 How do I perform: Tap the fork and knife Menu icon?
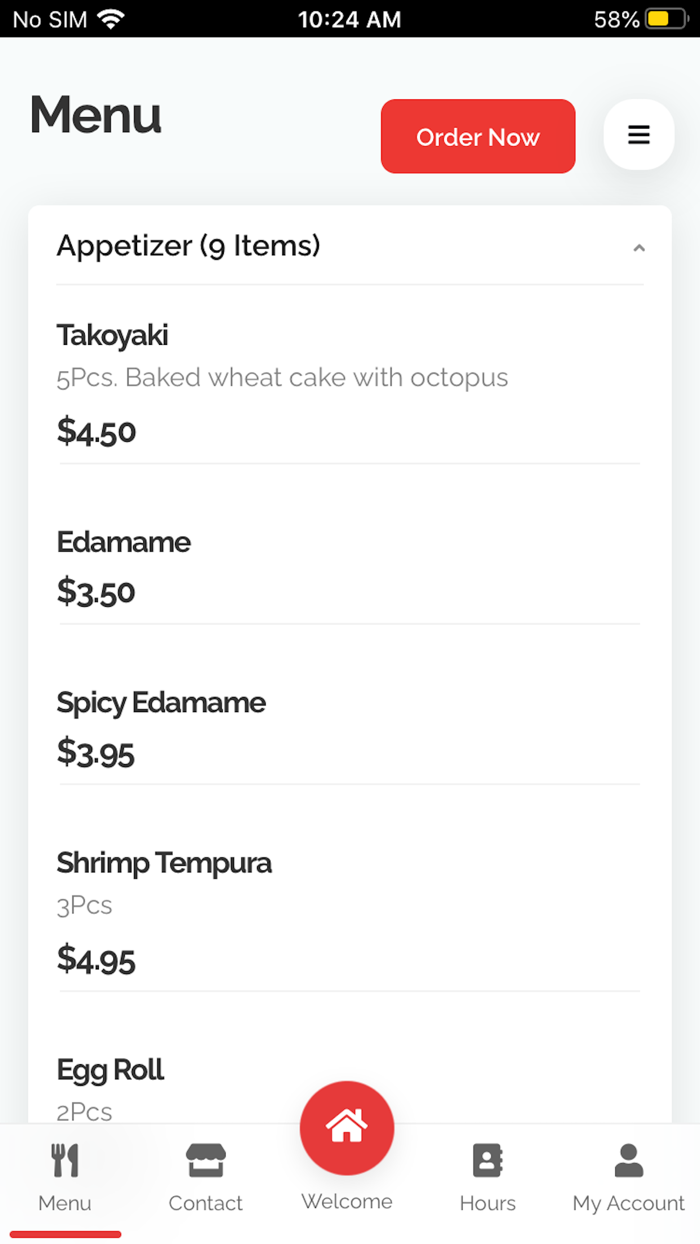65,1161
